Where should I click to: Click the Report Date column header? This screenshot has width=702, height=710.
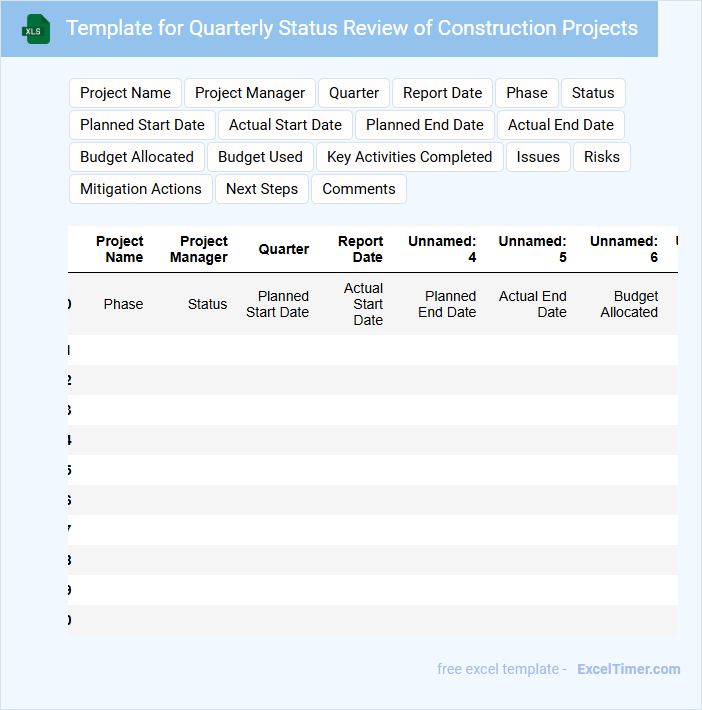click(361, 249)
